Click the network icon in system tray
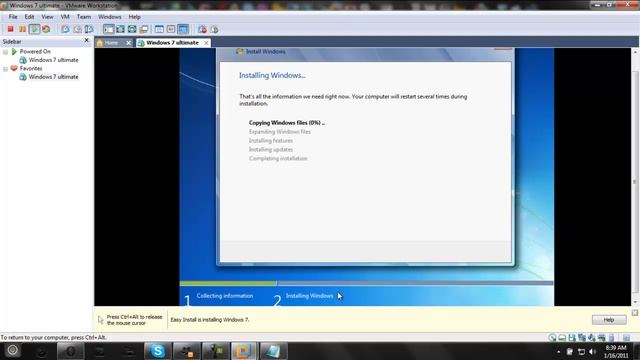This screenshot has height=360, width=640. tap(581, 351)
